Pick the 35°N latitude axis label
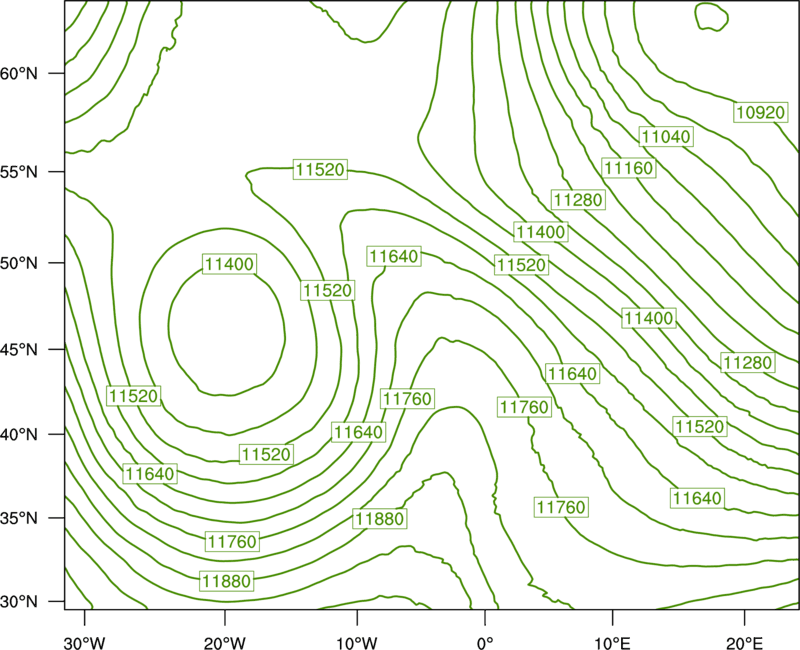Image resolution: width=800 pixels, height=650 pixels. (19, 518)
